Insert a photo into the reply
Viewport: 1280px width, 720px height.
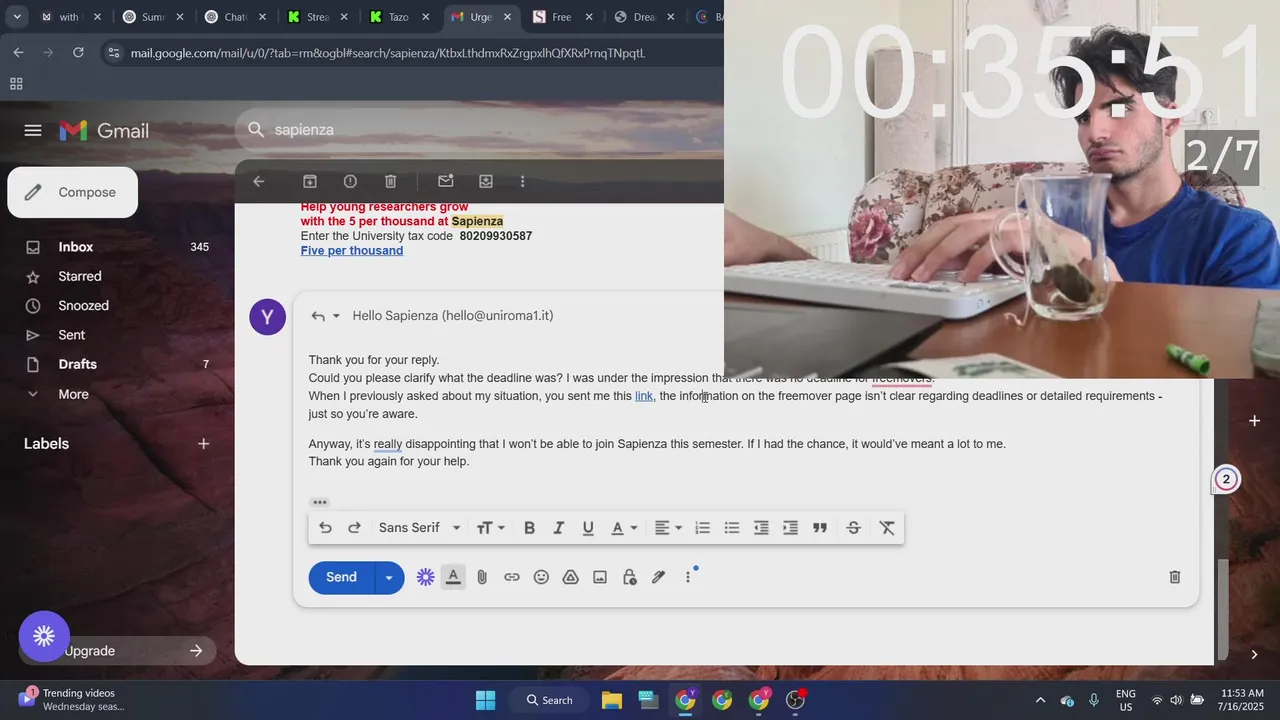tap(600, 577)
